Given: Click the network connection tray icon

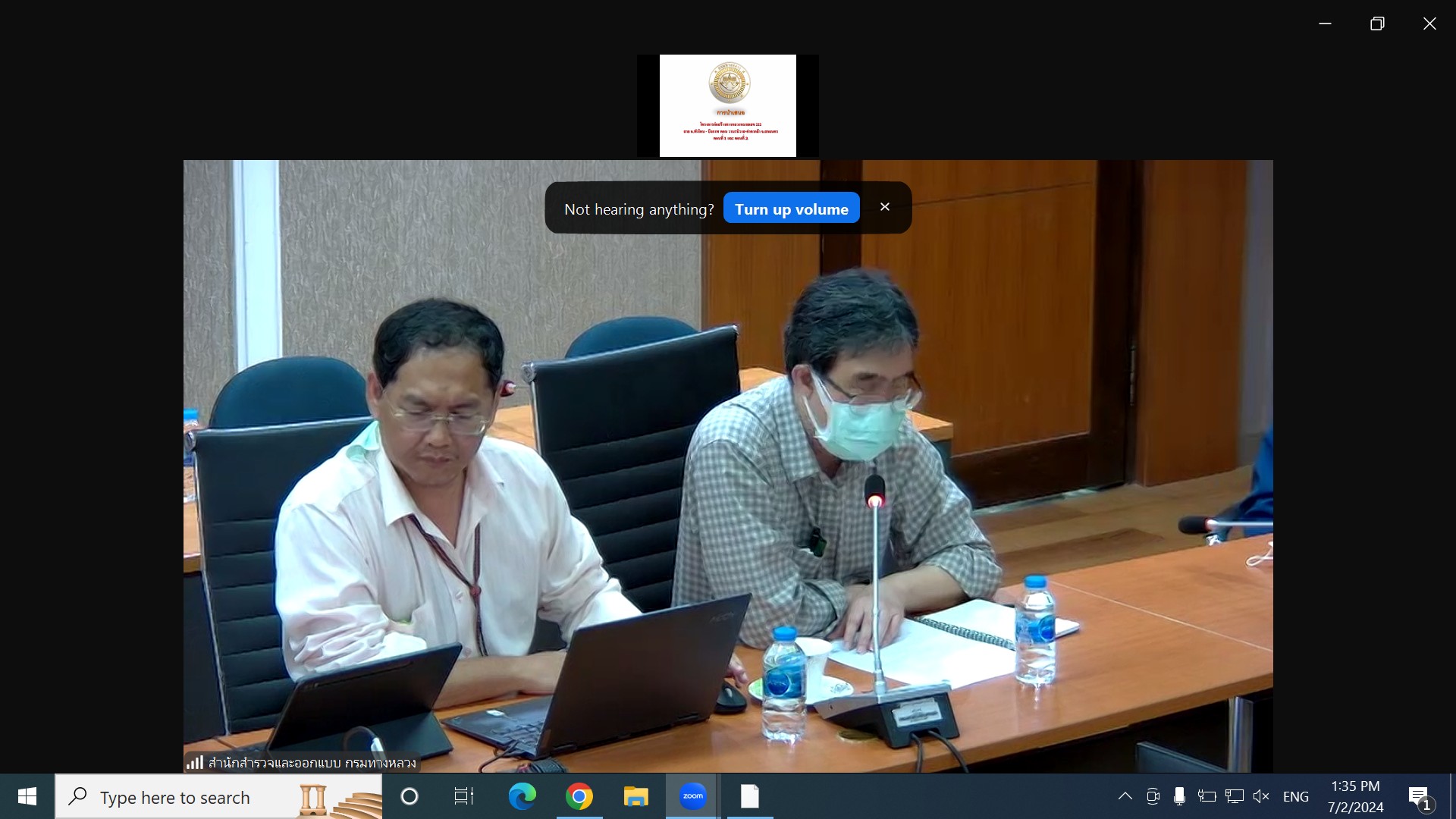Looking at the screenshot, I should 1234,796.
